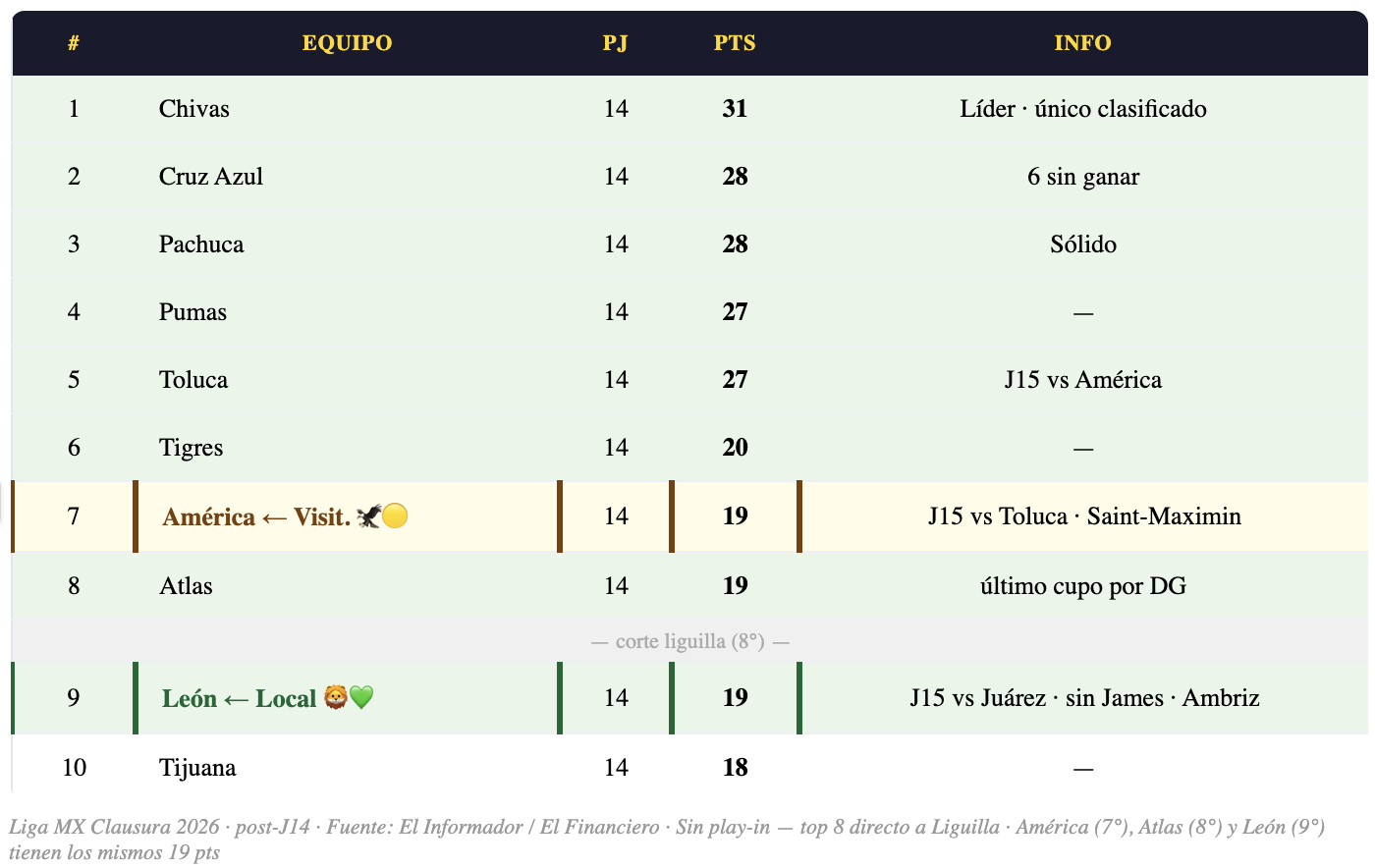Click the lion emoji next to León

pyautogui.click(x=336, y=698)
